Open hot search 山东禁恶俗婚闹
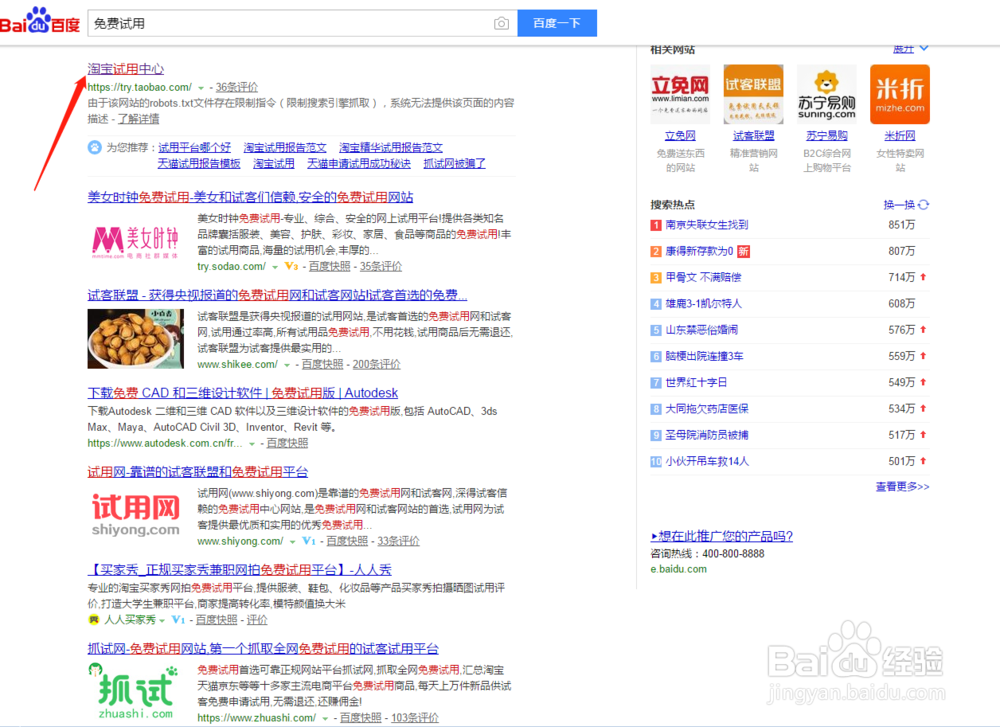Image resolution: width=1000 pixels, height=727 pixels. click(702, 330)
